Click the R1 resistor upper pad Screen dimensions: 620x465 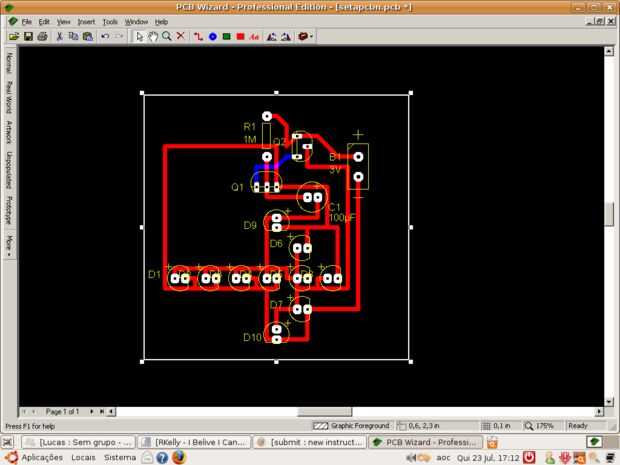click(x=267, y=116)
